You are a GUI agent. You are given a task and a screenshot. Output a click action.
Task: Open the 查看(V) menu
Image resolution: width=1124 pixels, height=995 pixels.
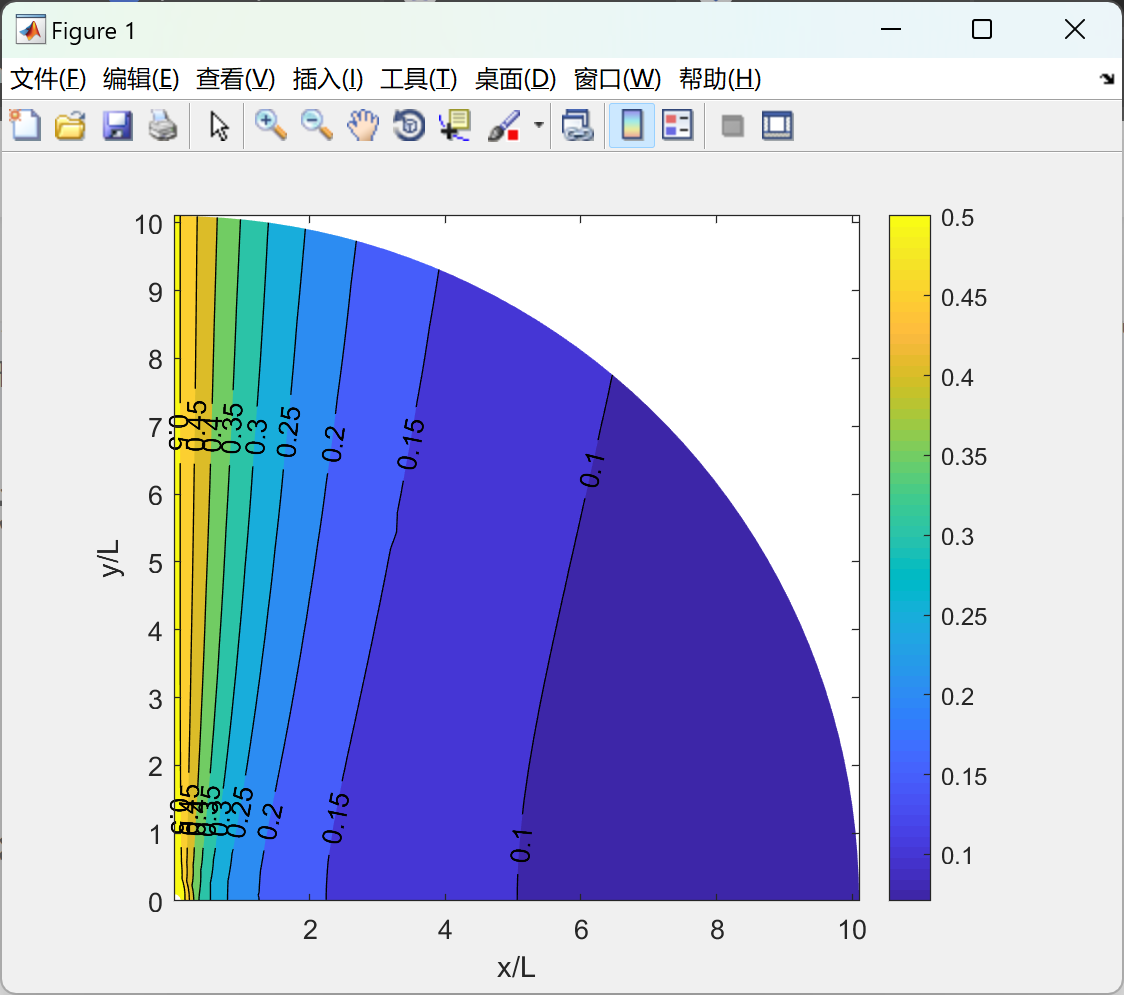(x=235, y=79)
